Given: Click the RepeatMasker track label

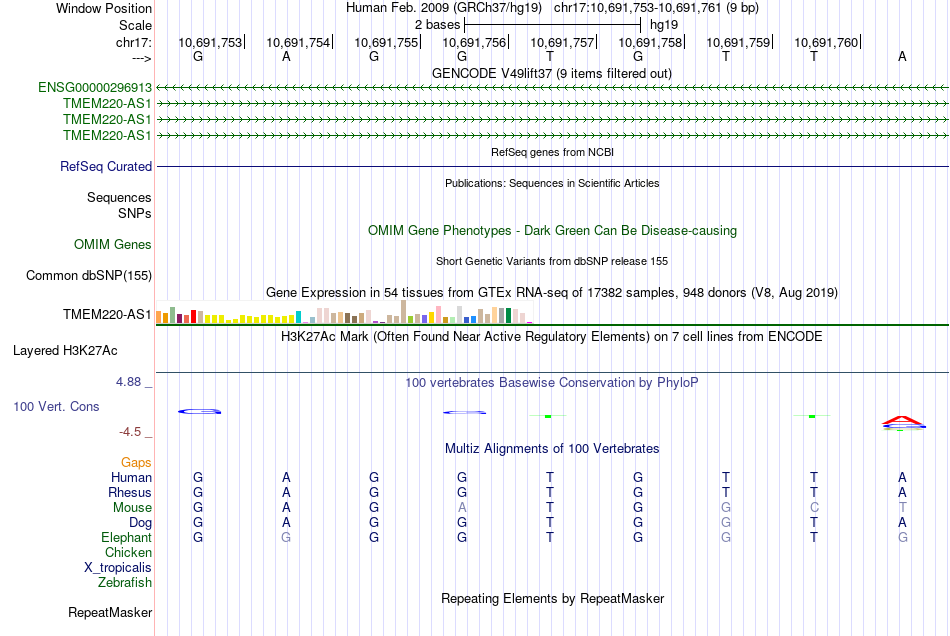Looking at the screenshot, I should click(x=110, y=612).
